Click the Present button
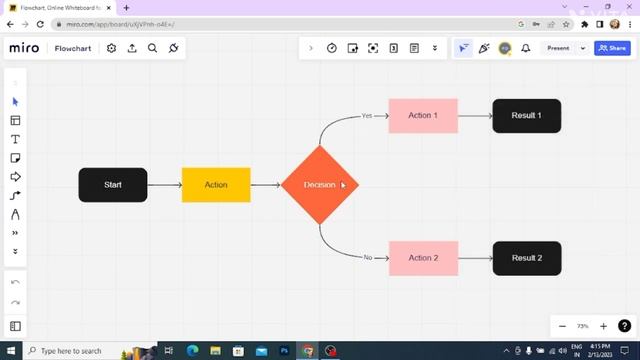The width and height of the screenshot is (640, 360). (558, 48)
